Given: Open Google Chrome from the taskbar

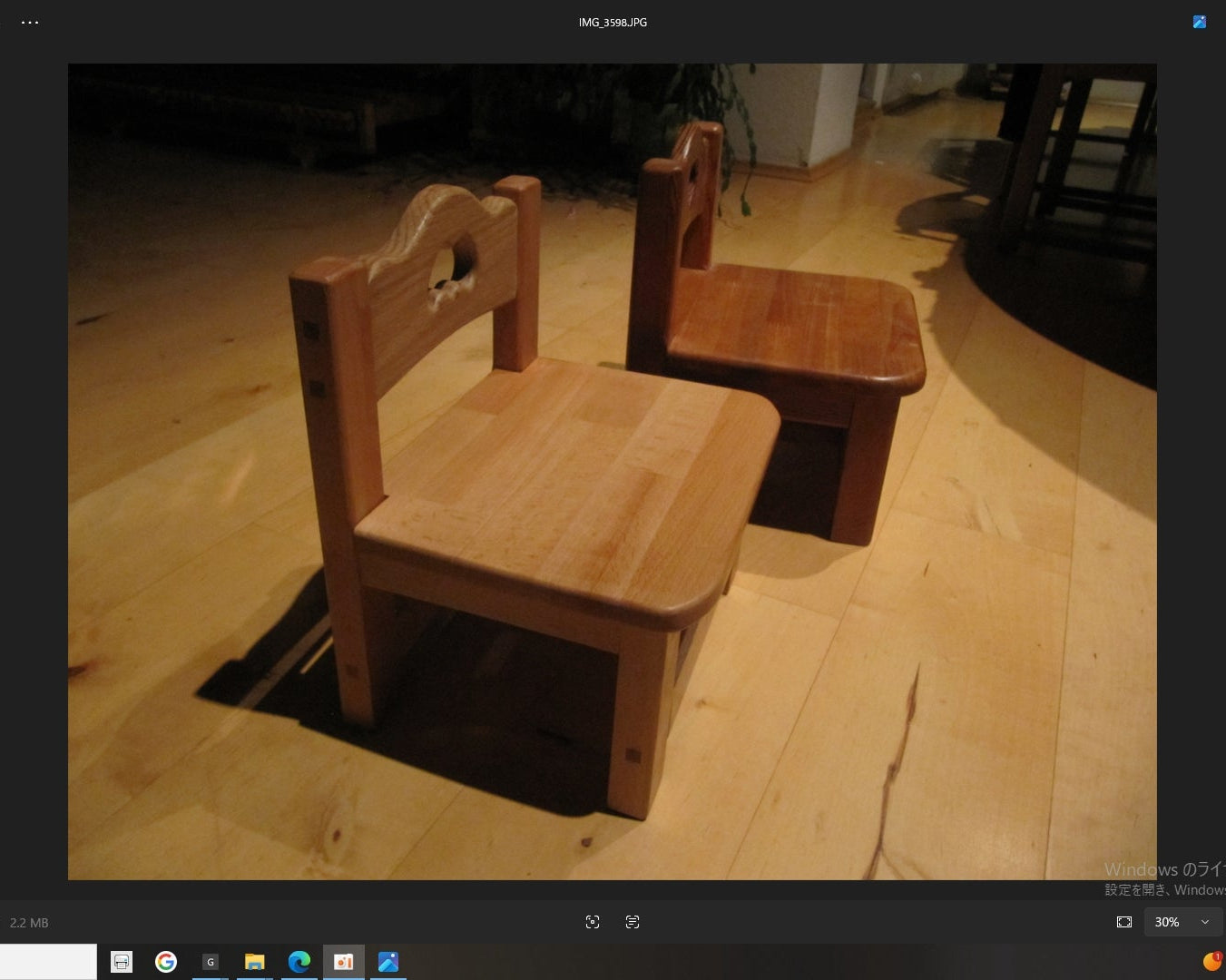Looking at the screenshot, I should pos(165,962).
